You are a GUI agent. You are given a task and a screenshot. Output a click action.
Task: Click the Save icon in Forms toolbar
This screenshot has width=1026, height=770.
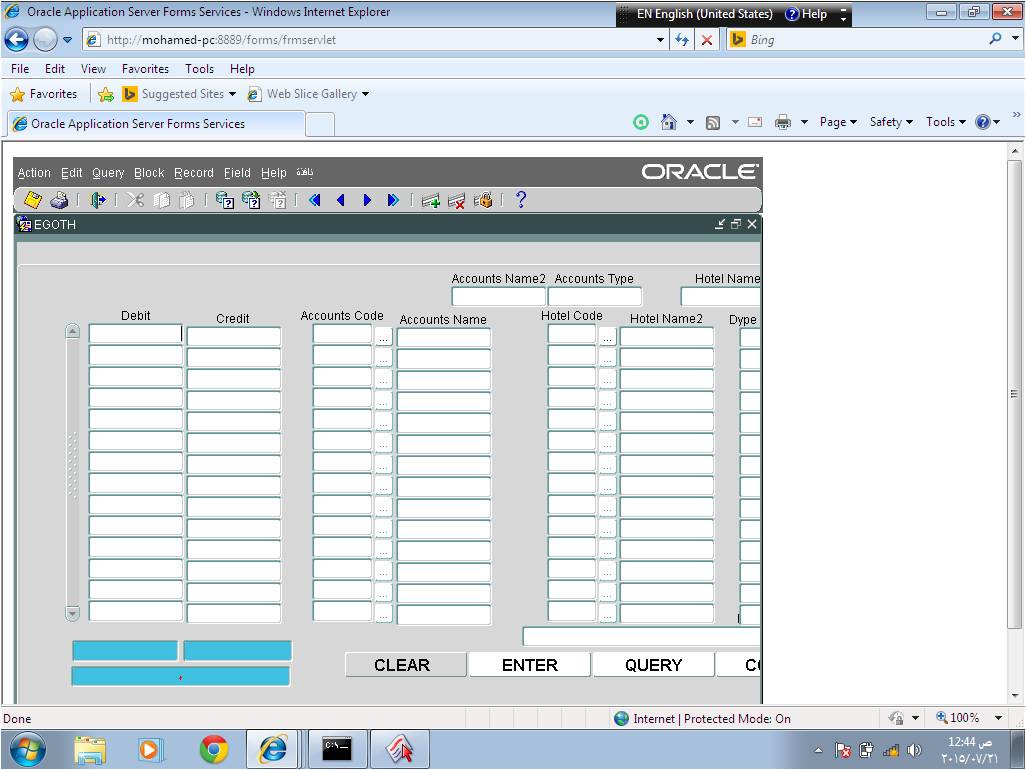tap(33, 200)
